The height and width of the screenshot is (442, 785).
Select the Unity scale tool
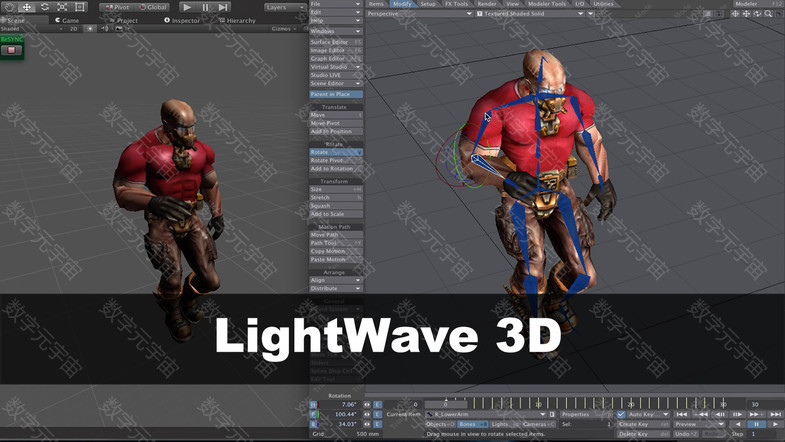click(62, 7)
